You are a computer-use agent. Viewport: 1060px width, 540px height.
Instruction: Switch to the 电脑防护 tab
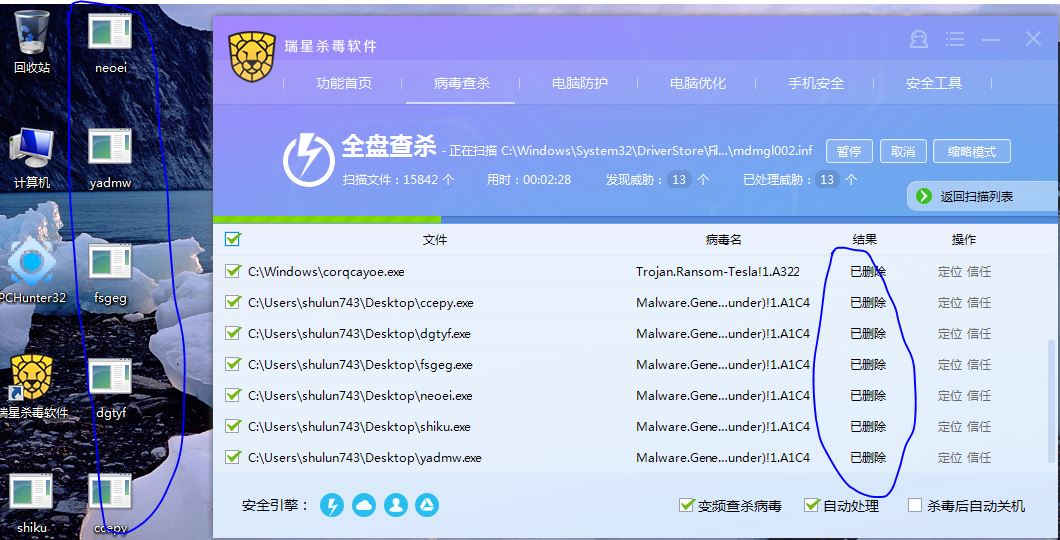(x=579, y=84)
